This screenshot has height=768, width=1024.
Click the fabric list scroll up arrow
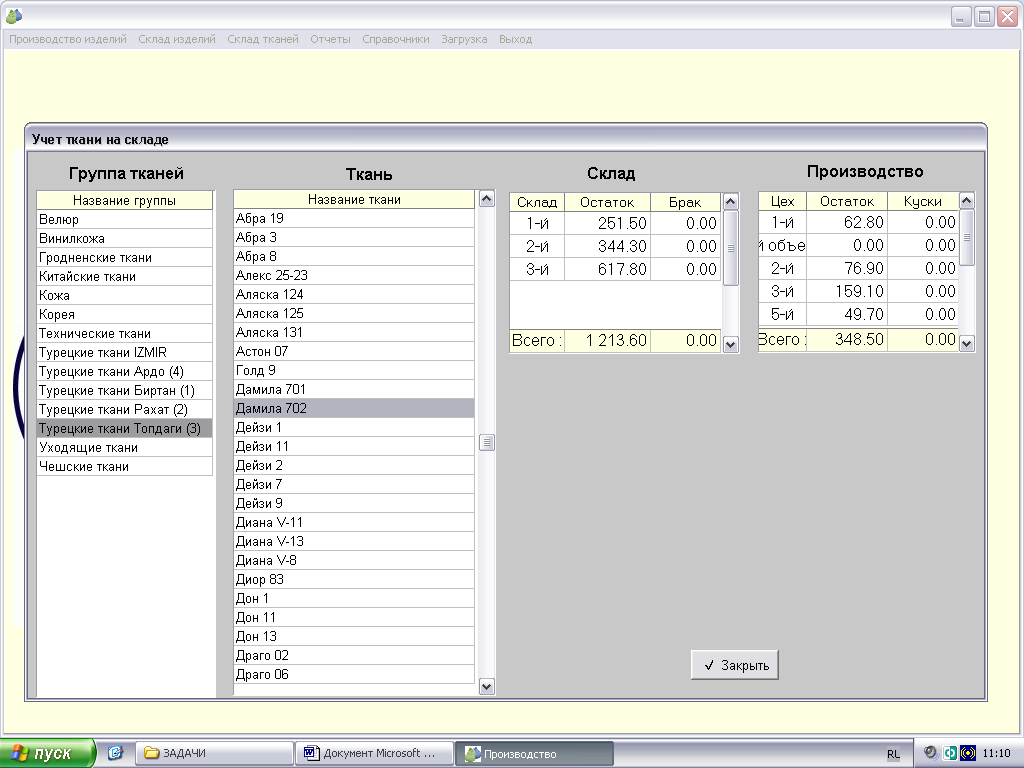pos(487,199)
